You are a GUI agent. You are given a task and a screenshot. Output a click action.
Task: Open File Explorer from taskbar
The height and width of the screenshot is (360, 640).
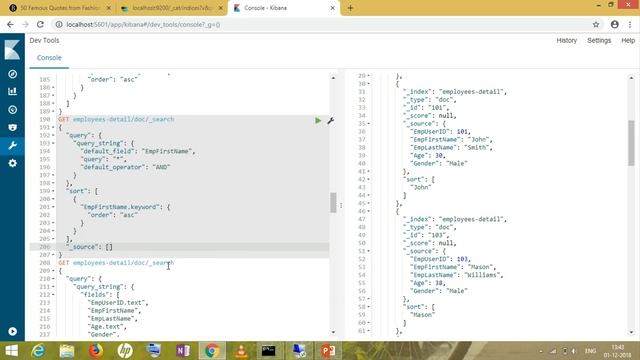(67, 351)
